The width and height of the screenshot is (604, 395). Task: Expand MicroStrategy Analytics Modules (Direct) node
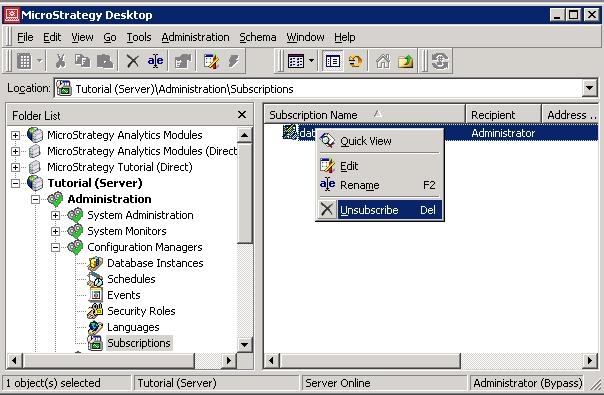click(x=15, y=151)
